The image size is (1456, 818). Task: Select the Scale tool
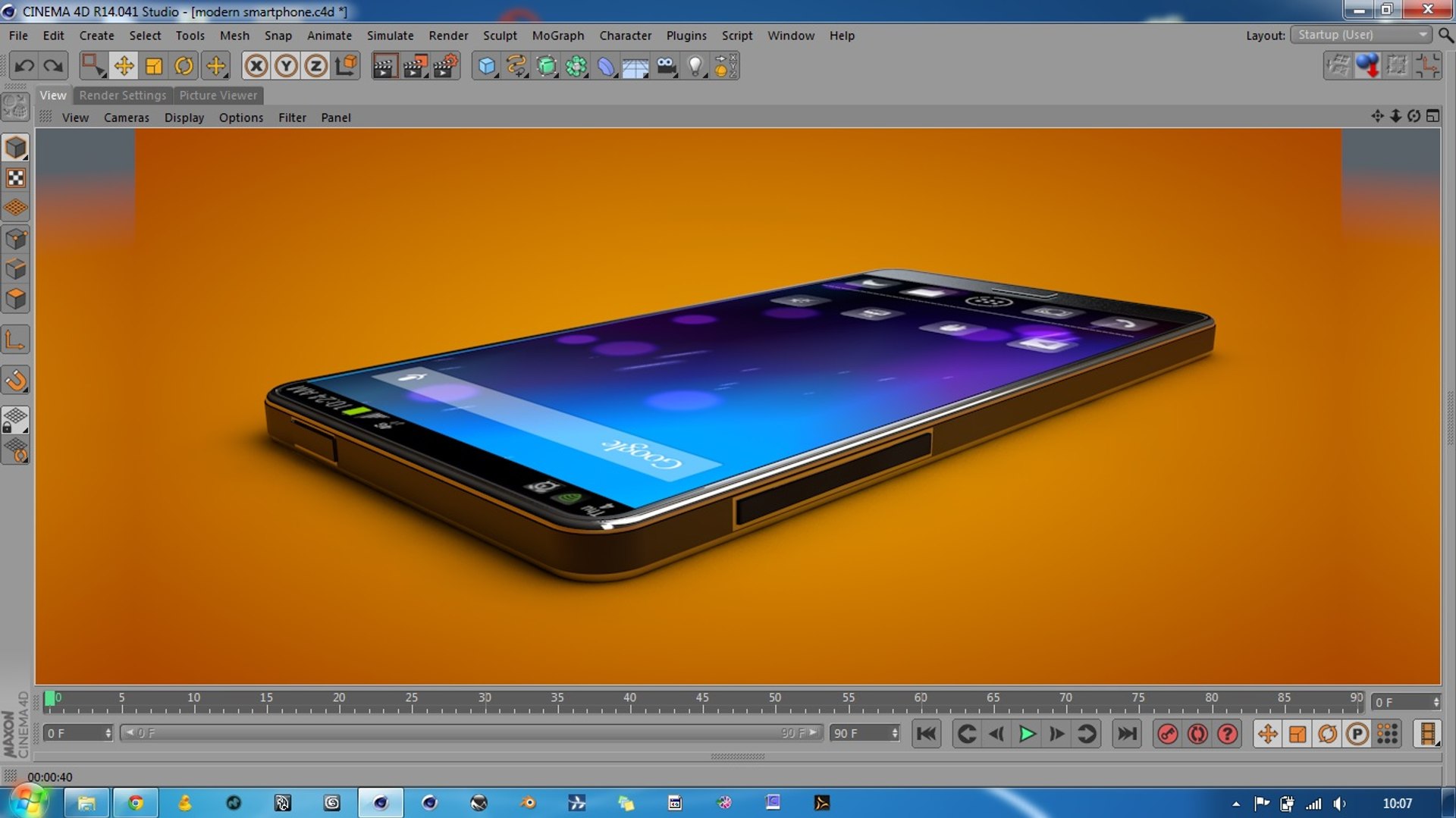(x=154, y=66)
